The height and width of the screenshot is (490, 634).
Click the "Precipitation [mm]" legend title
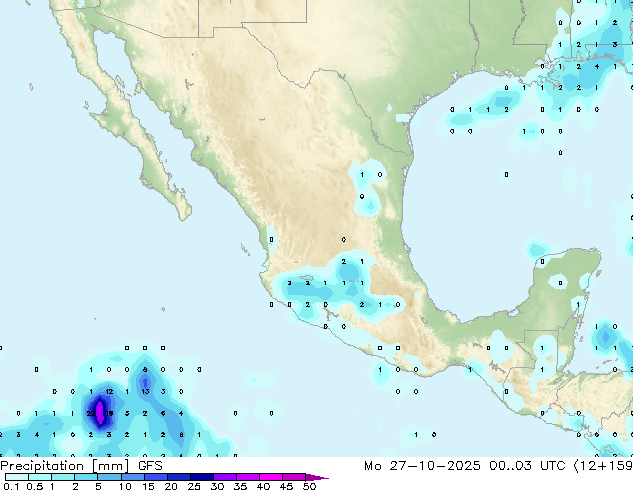tap(65, 466)
